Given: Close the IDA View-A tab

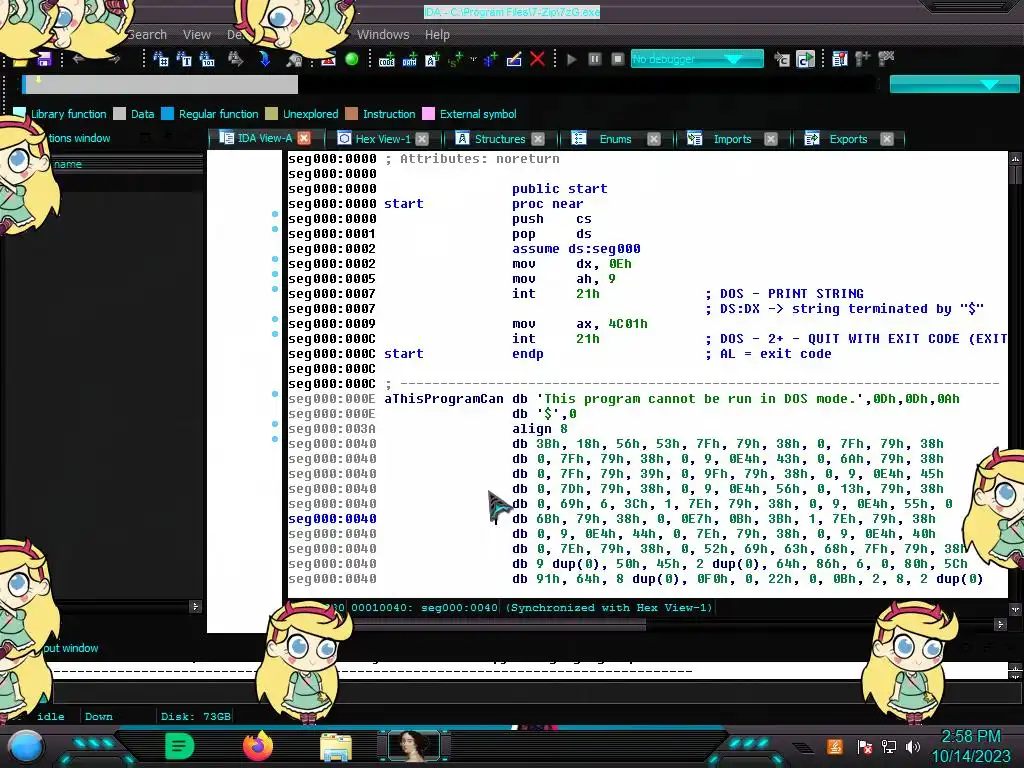Looking at the screenshot, I should (304, 138).
